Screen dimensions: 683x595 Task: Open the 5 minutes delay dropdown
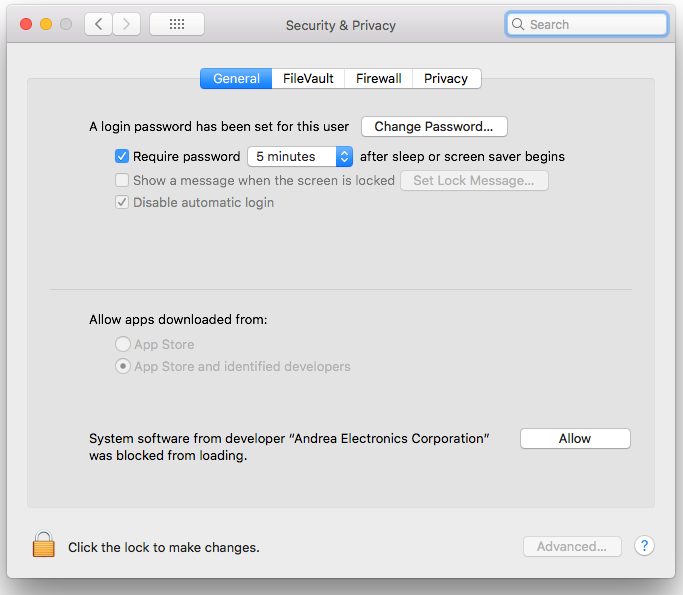pos(300,156)
